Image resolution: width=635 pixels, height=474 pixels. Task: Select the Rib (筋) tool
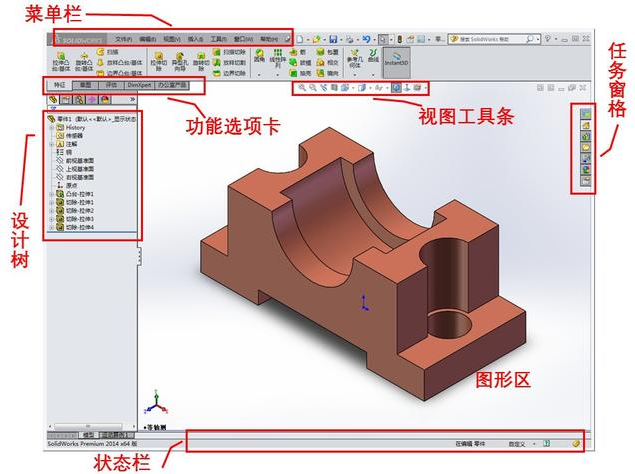click(298, 52)
